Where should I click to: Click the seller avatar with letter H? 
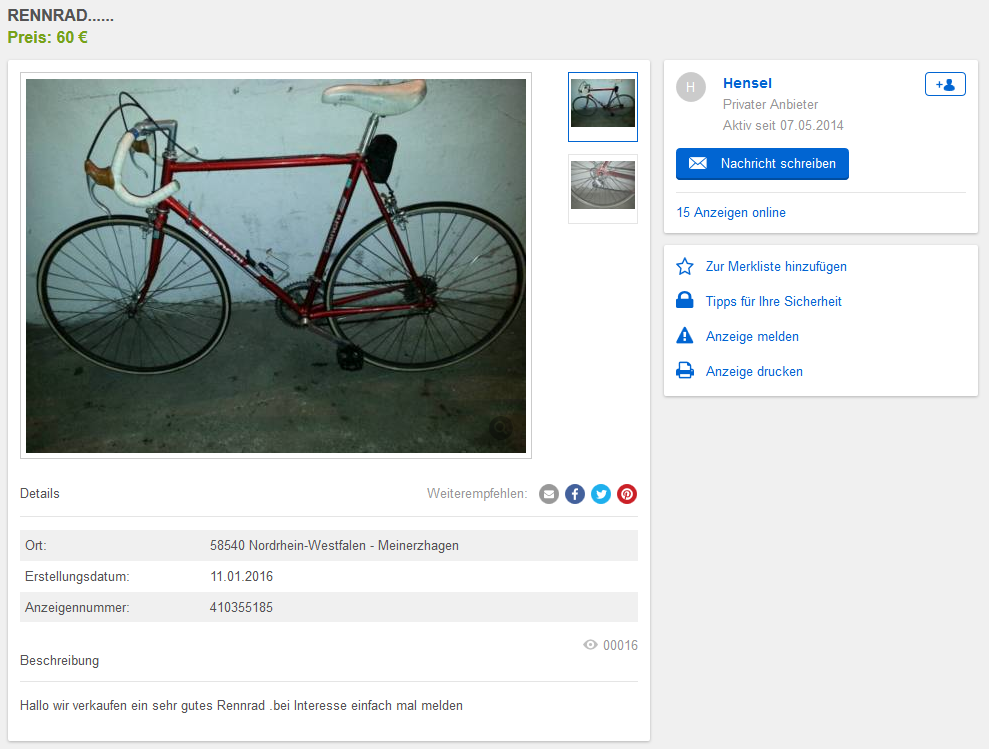point(691,87)
